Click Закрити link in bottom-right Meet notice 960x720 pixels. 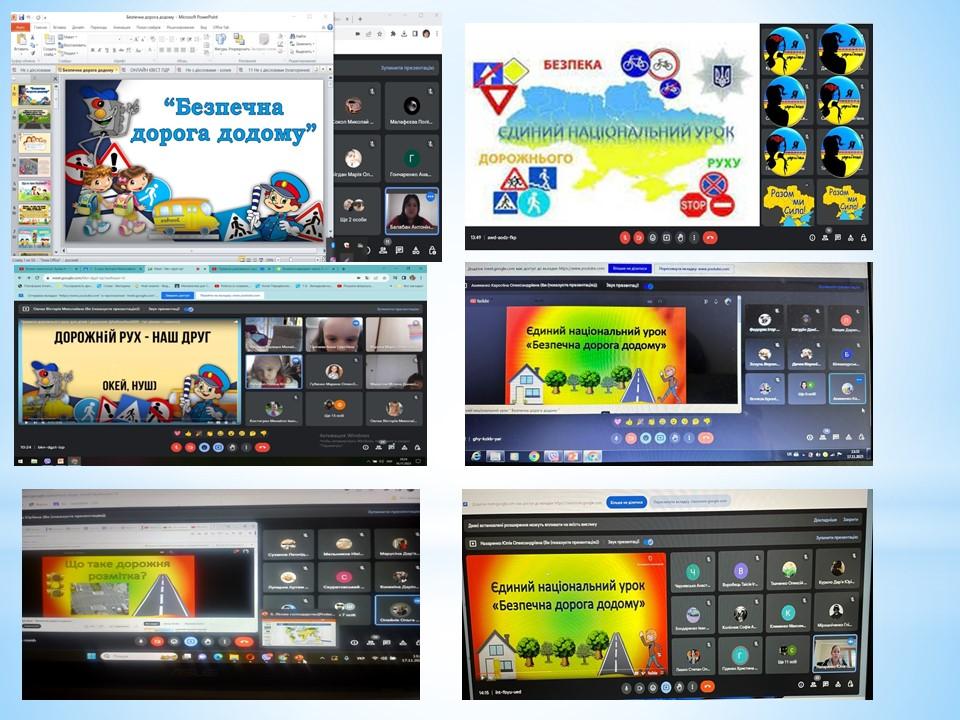click(850, 520)
